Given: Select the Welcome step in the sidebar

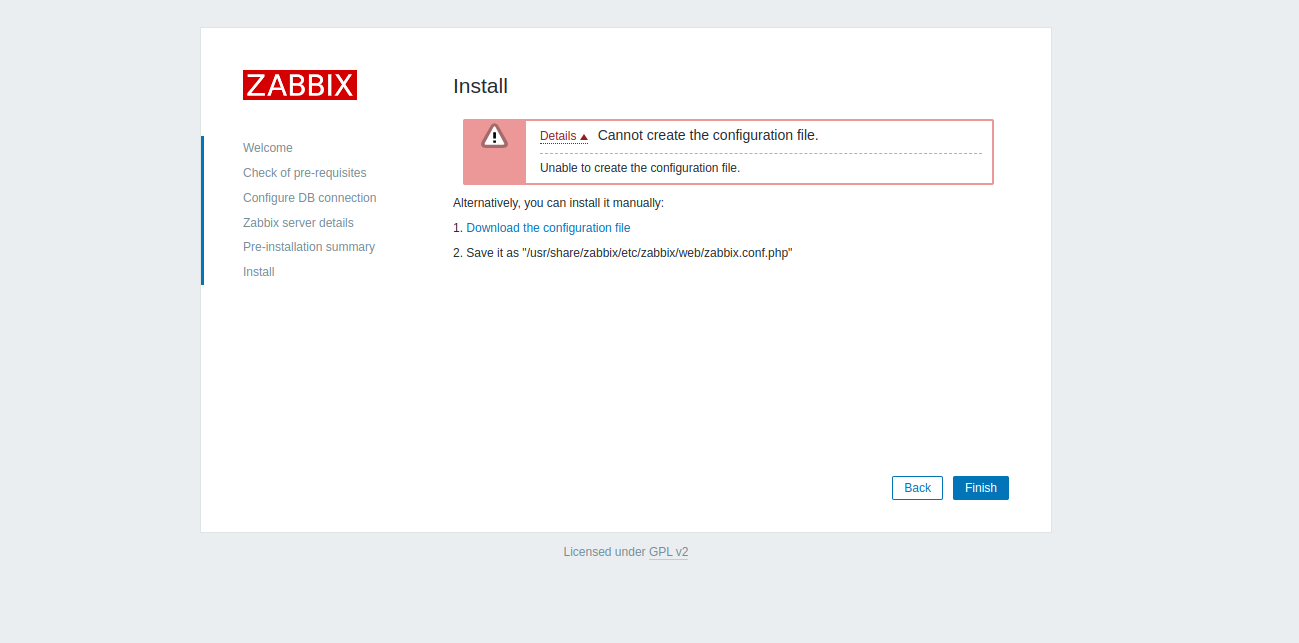Looking at the screenshot, I should click(x=267, y=148).
